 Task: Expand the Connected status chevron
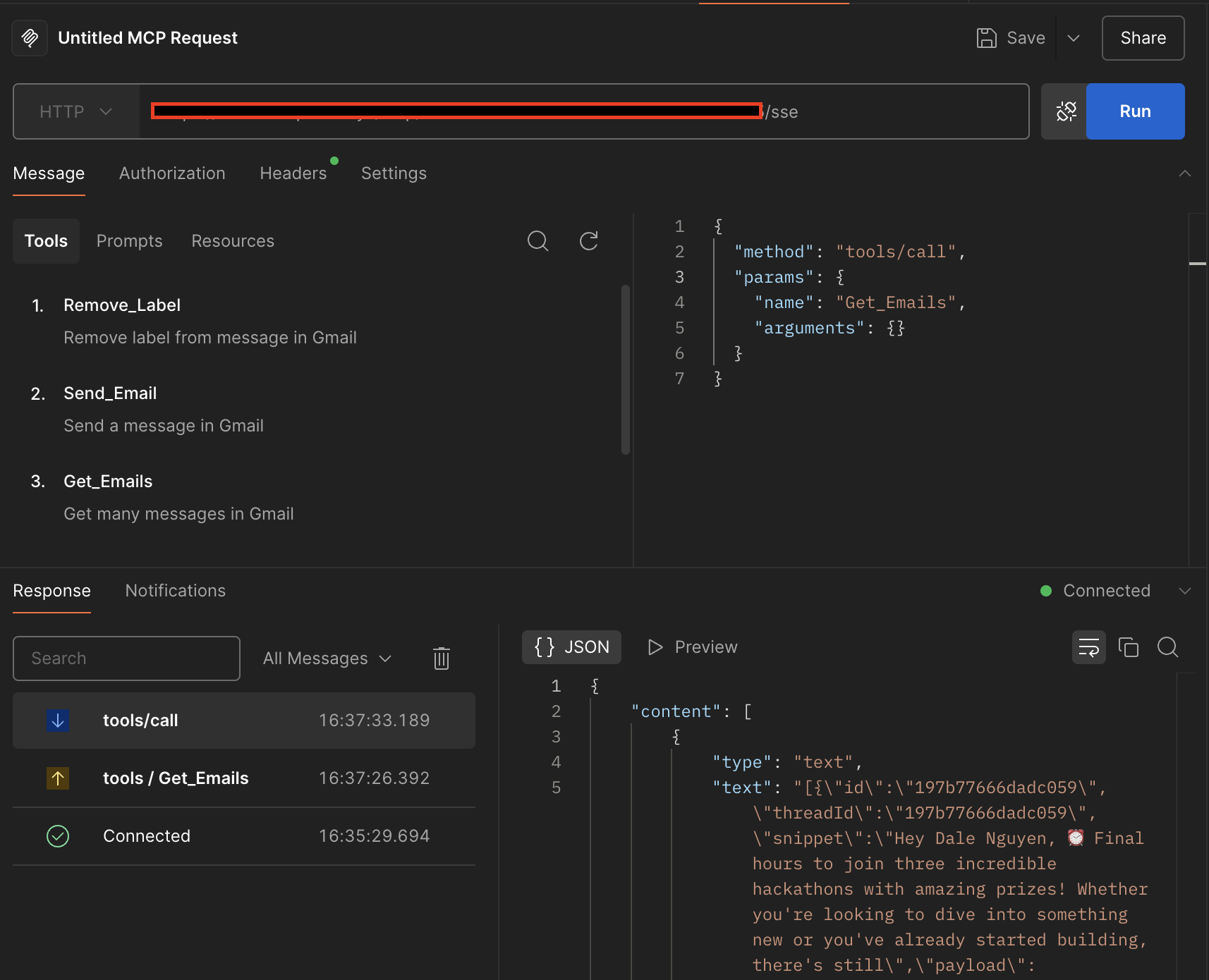pos(1186,591)
